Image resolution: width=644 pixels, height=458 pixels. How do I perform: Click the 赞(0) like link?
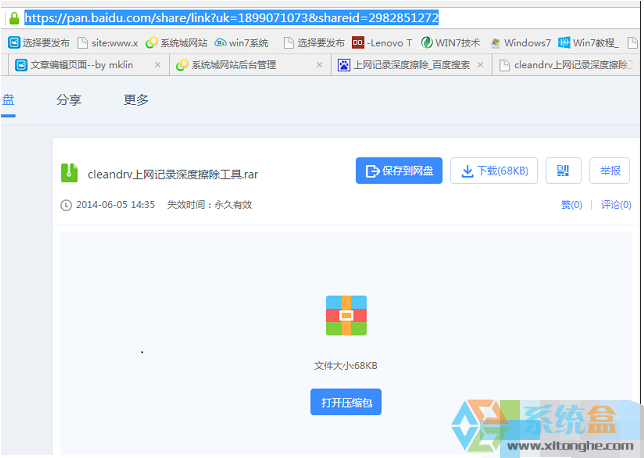[x=572, y=205]
